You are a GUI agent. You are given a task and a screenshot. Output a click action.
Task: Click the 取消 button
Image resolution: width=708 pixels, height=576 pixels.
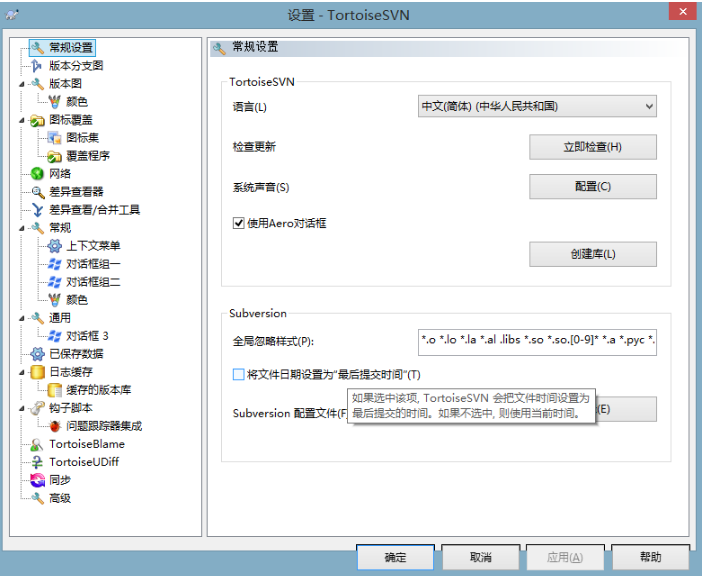point(480,557)
